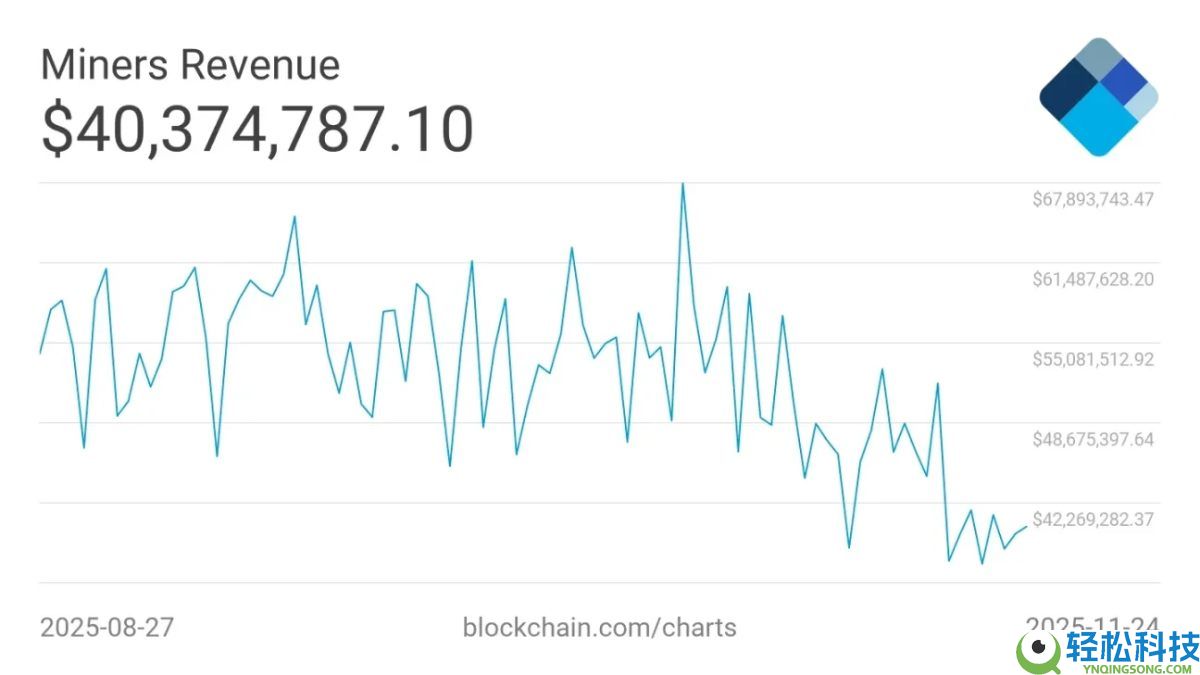The height and width of the screenshot is (675, 1200).
Task: Click the $42,269,282.37 axis label
Action: tap(1093, 519)
